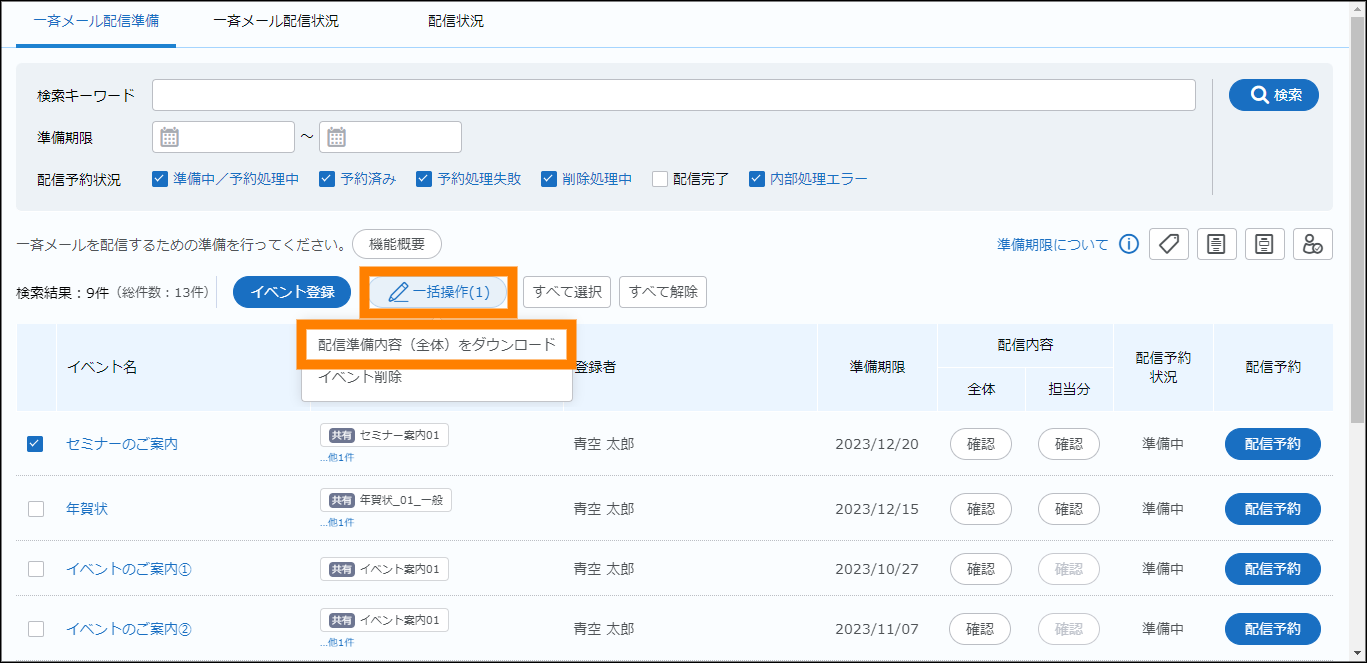Select 配信準備内容（全体）をダウンロード menu item

[x=436, y=344]
